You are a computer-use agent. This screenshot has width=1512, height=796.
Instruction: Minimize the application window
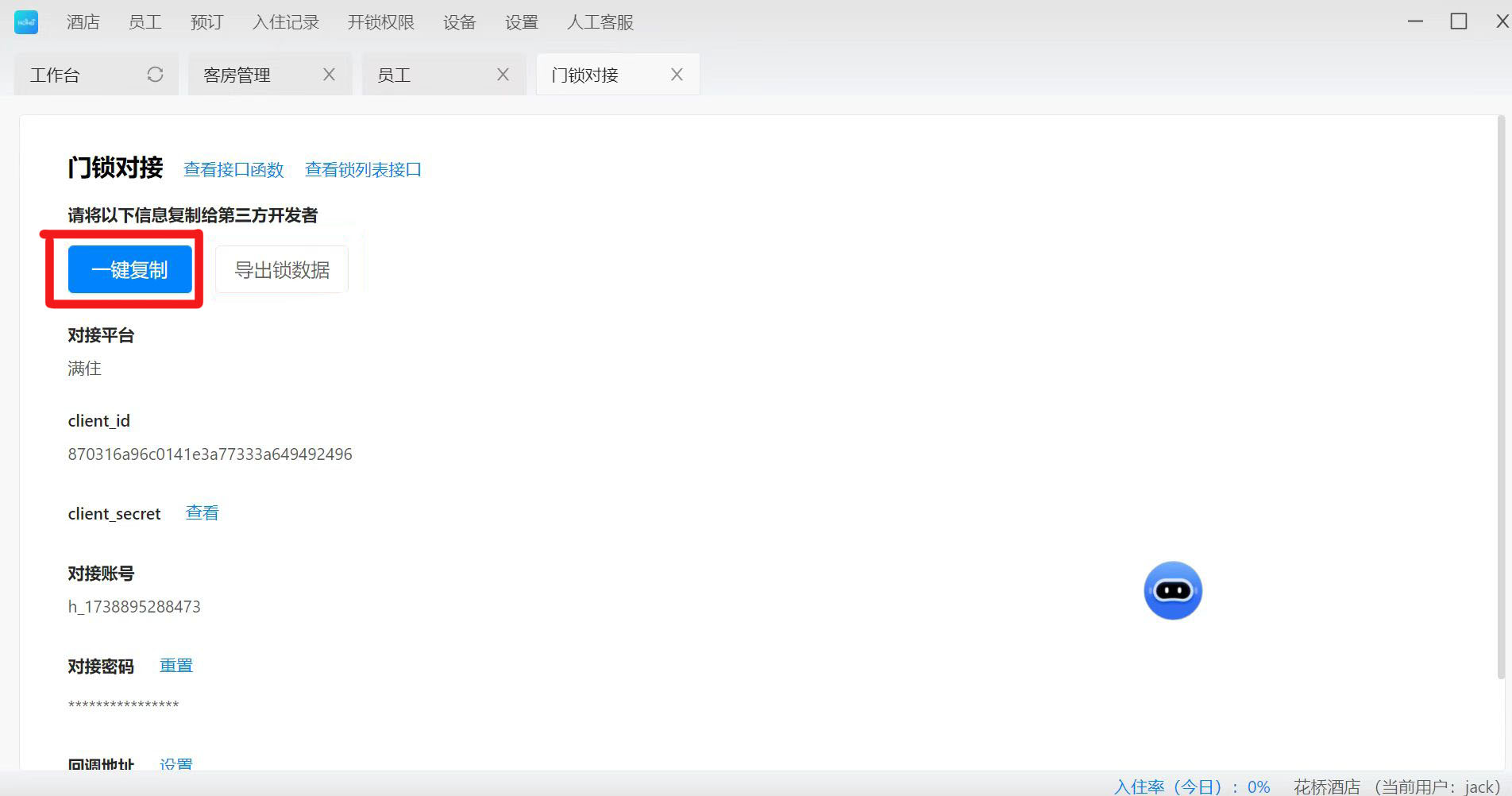click(x=1415, y=21)
